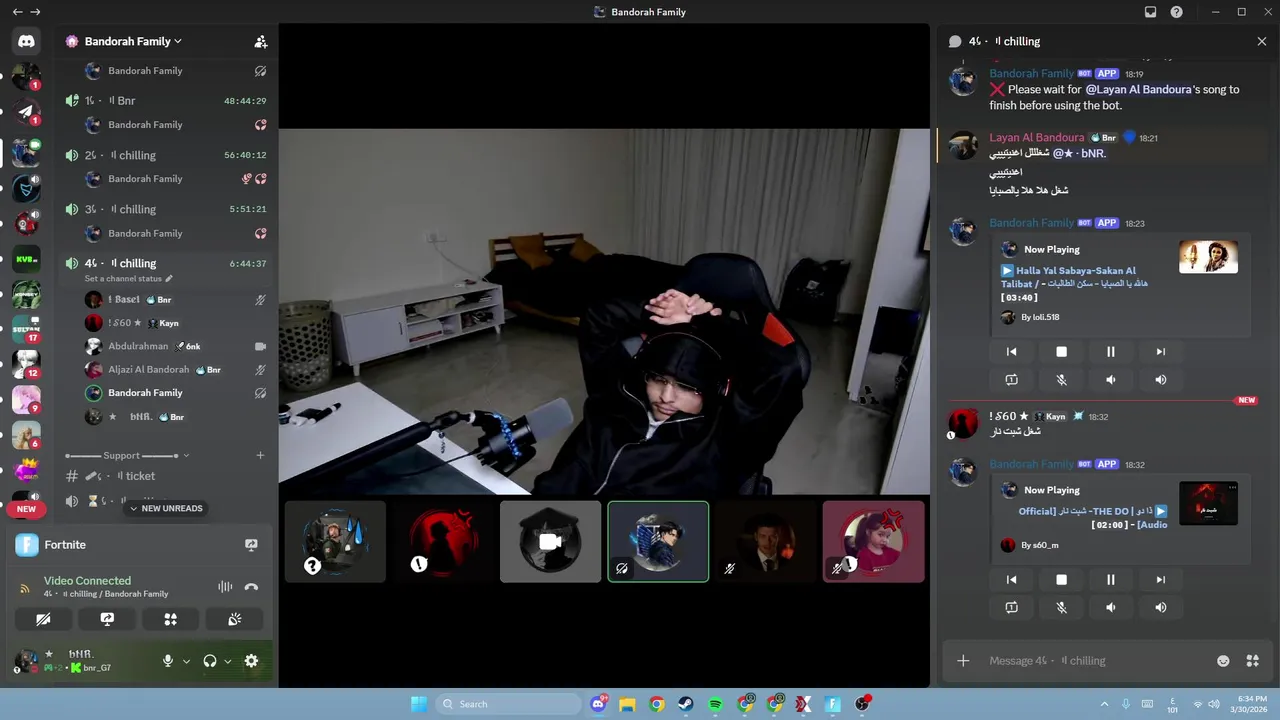Disconnect from voice with hang-up icon
1280x720 pixels.
(251, 587)
